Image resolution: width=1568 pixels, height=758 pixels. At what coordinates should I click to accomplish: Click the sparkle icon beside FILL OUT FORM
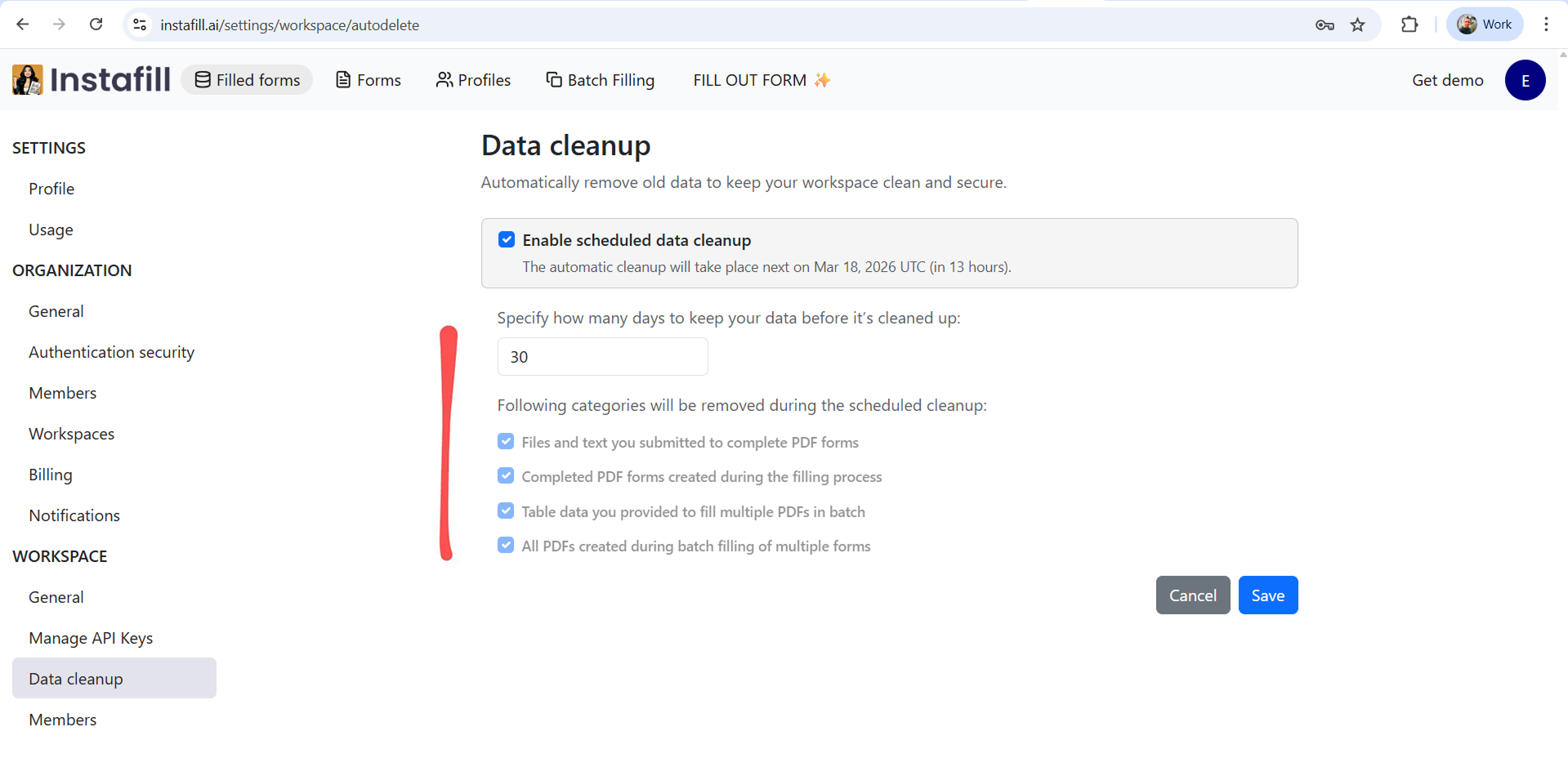[x=821, y=79]
